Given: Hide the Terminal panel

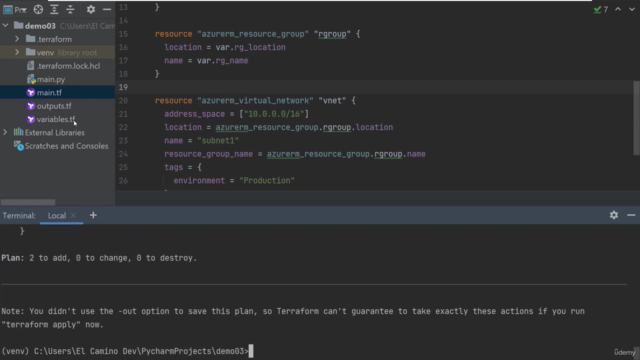Looking at the screenshot, I should click(631, 215).
